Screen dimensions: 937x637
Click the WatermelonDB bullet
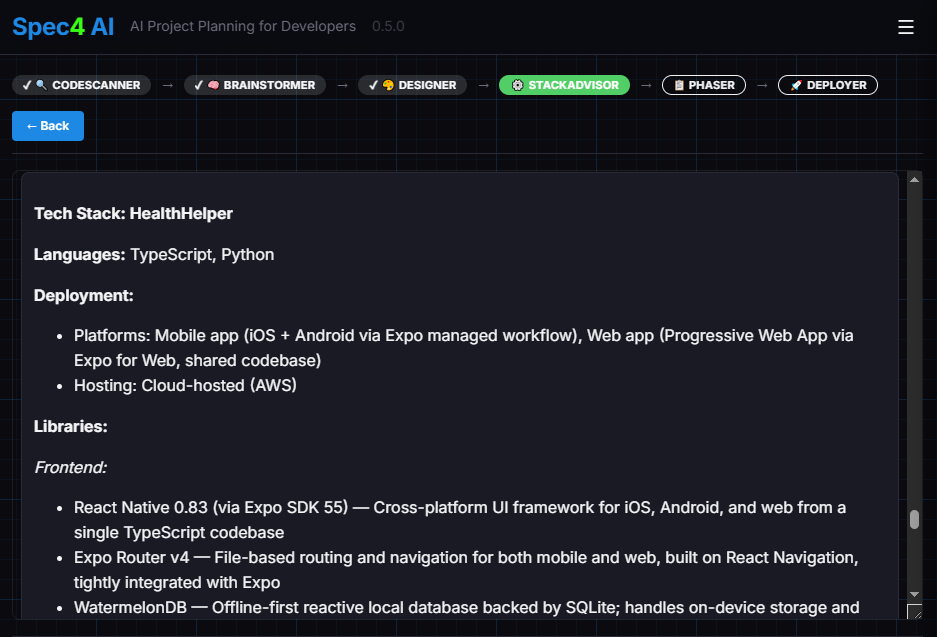click(x=467, y=608)
